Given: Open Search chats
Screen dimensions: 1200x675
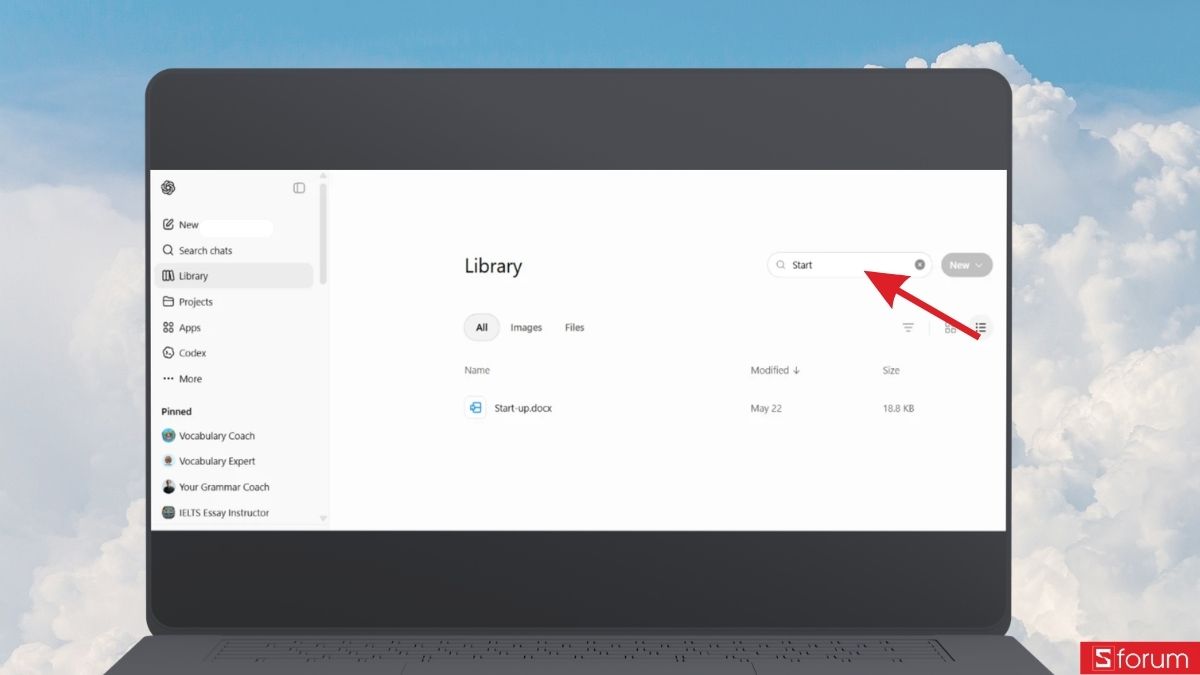Looking at the screenshot, I should (x=197, y=251).
